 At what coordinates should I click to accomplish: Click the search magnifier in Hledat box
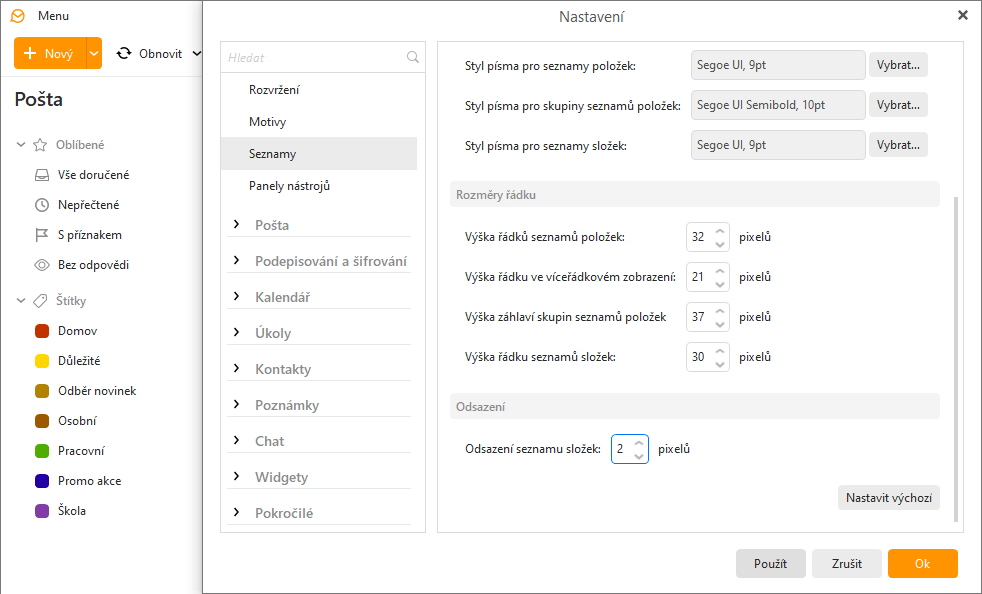click(413, 57)
